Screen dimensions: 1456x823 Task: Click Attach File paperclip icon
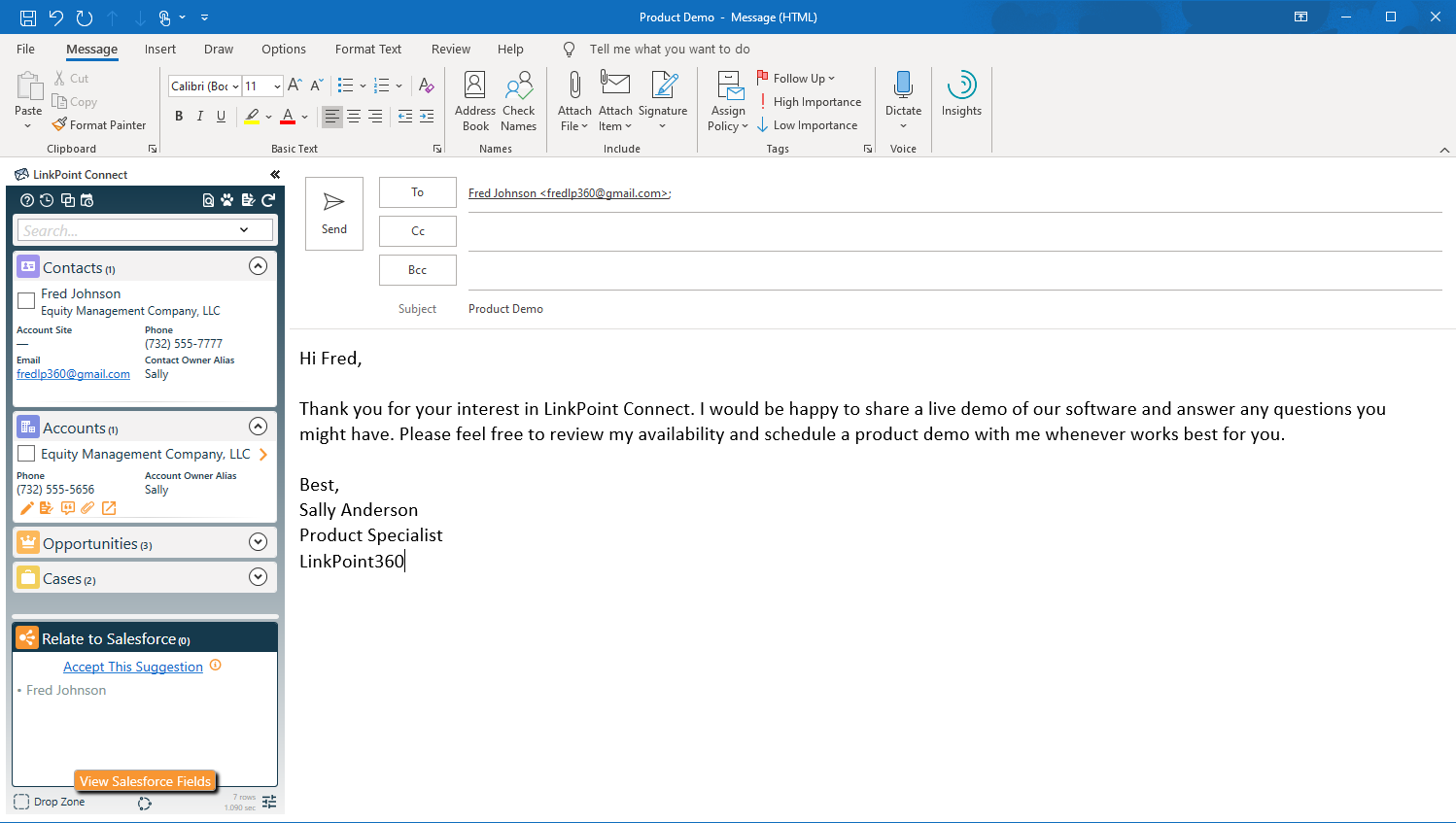pos(574,86)
